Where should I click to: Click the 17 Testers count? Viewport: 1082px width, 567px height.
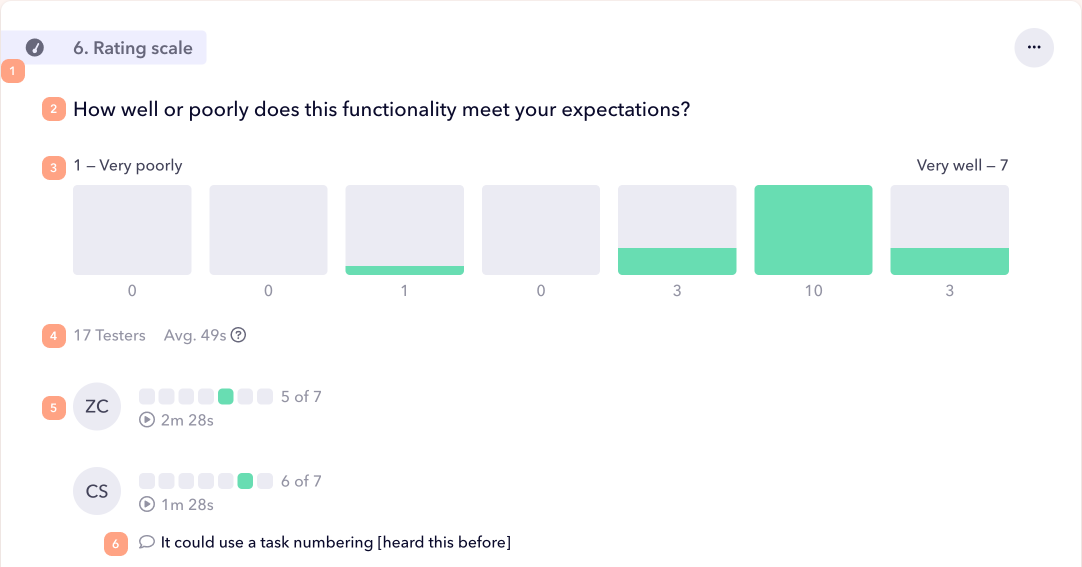point(109,336)
